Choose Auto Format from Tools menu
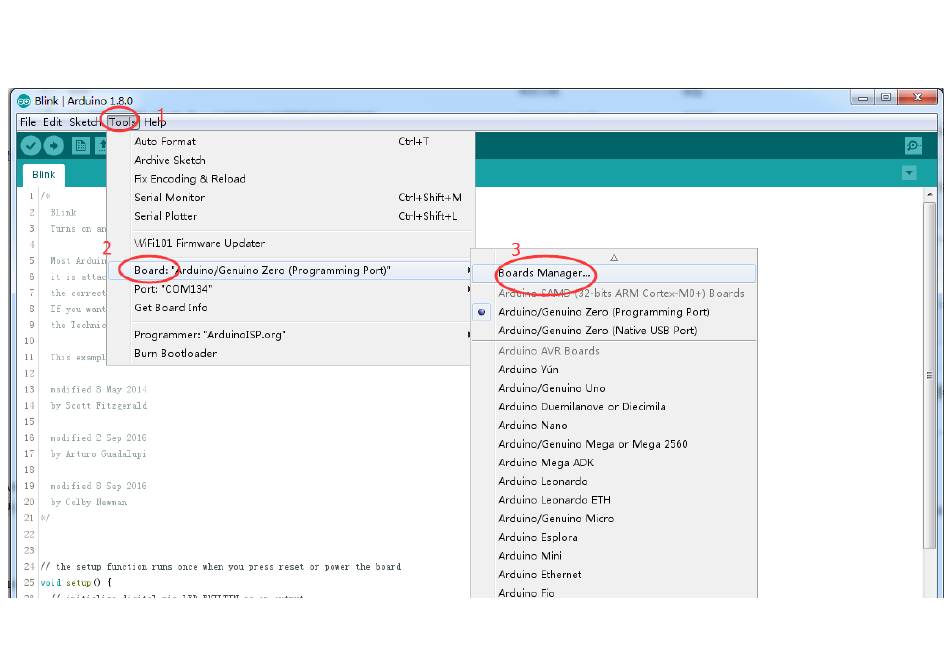The width and height of the screenshot is (950, 648). [x=291, y=141]
